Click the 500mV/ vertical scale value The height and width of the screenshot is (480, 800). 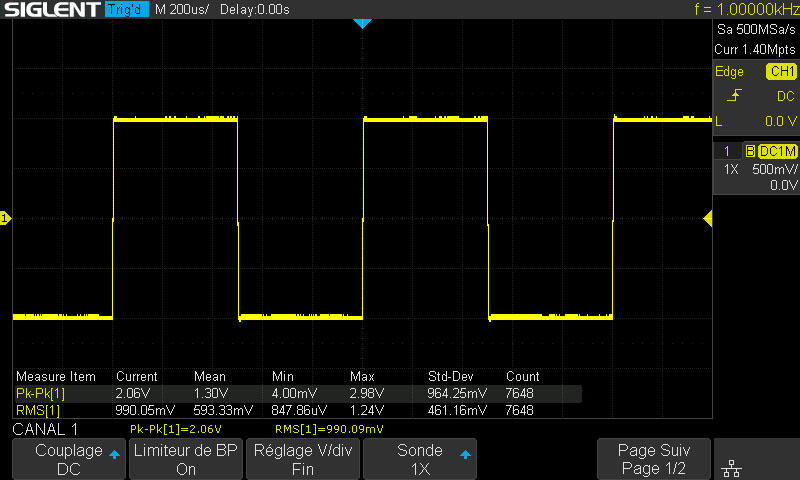tap(774, 169)
